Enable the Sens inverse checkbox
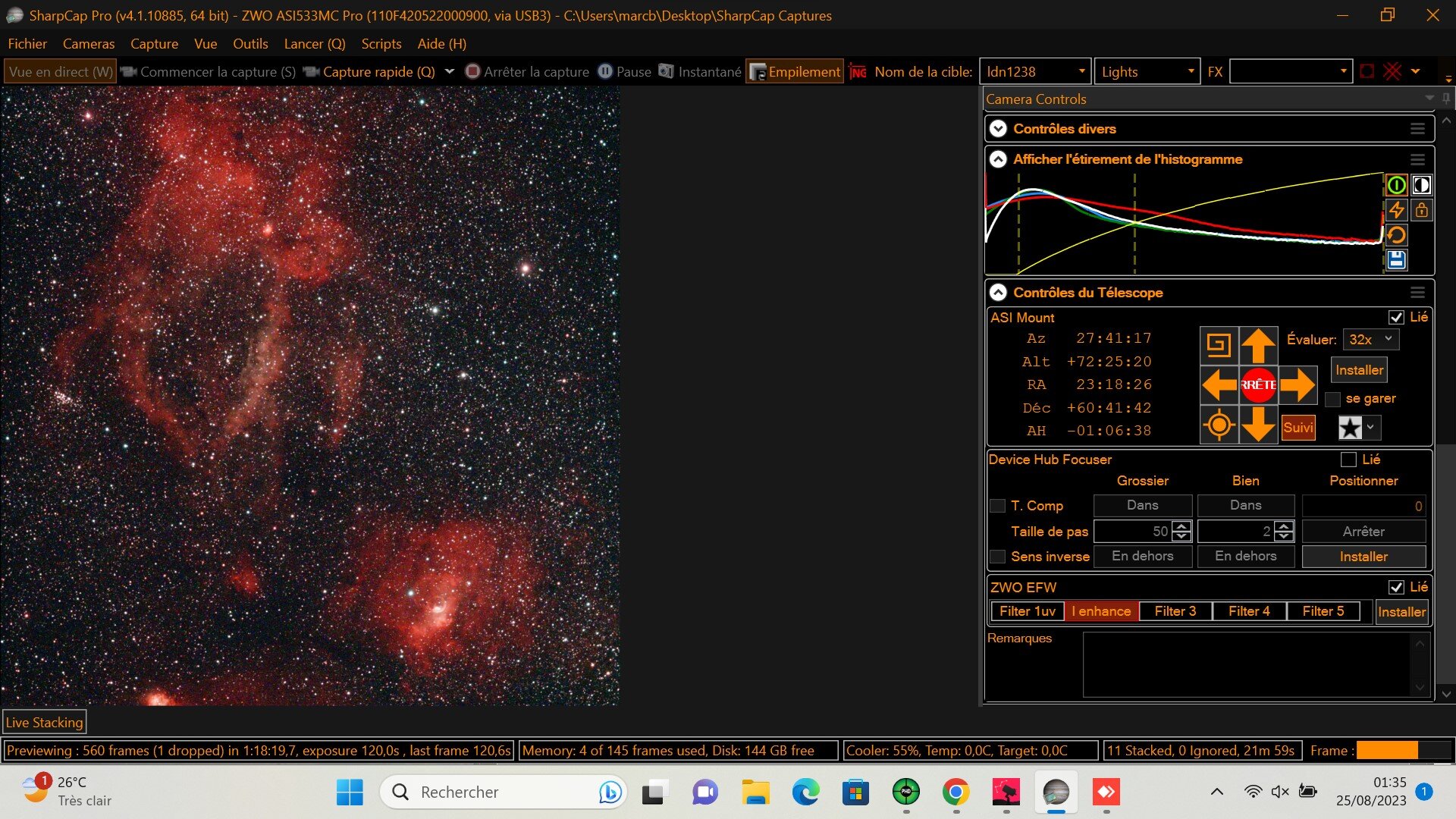 [998, 557]
